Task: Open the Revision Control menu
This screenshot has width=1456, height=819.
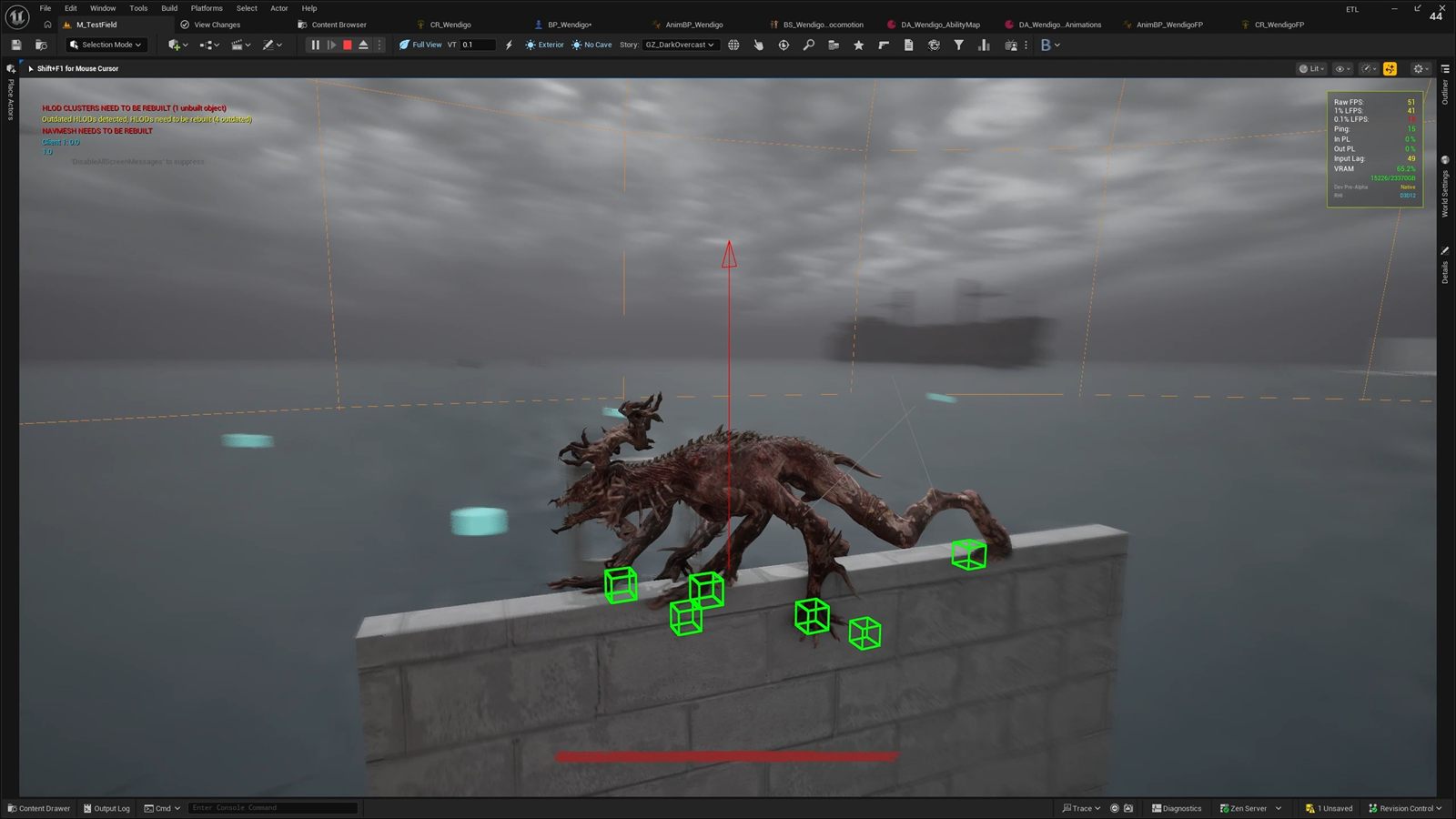Action: [x=1405, y=808]
